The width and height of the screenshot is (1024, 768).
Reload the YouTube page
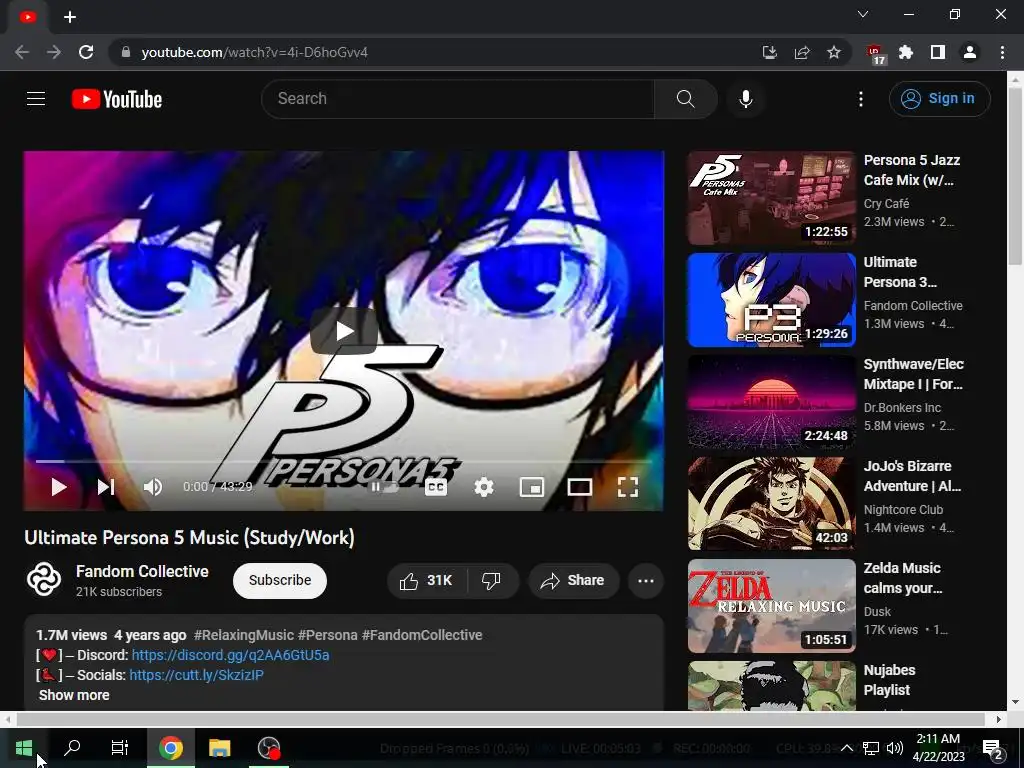(x=86, y=52)
